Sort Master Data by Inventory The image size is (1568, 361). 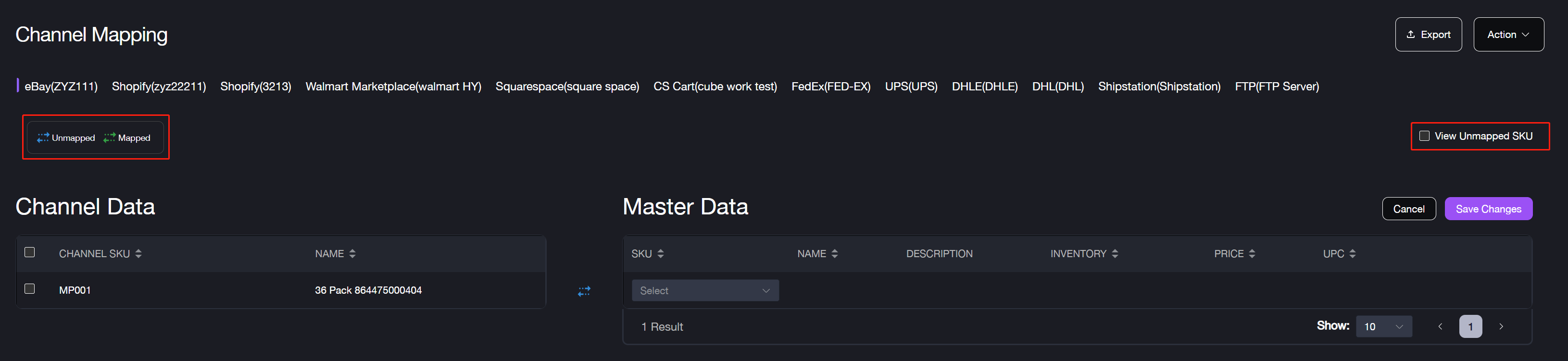click(1115, 254)
